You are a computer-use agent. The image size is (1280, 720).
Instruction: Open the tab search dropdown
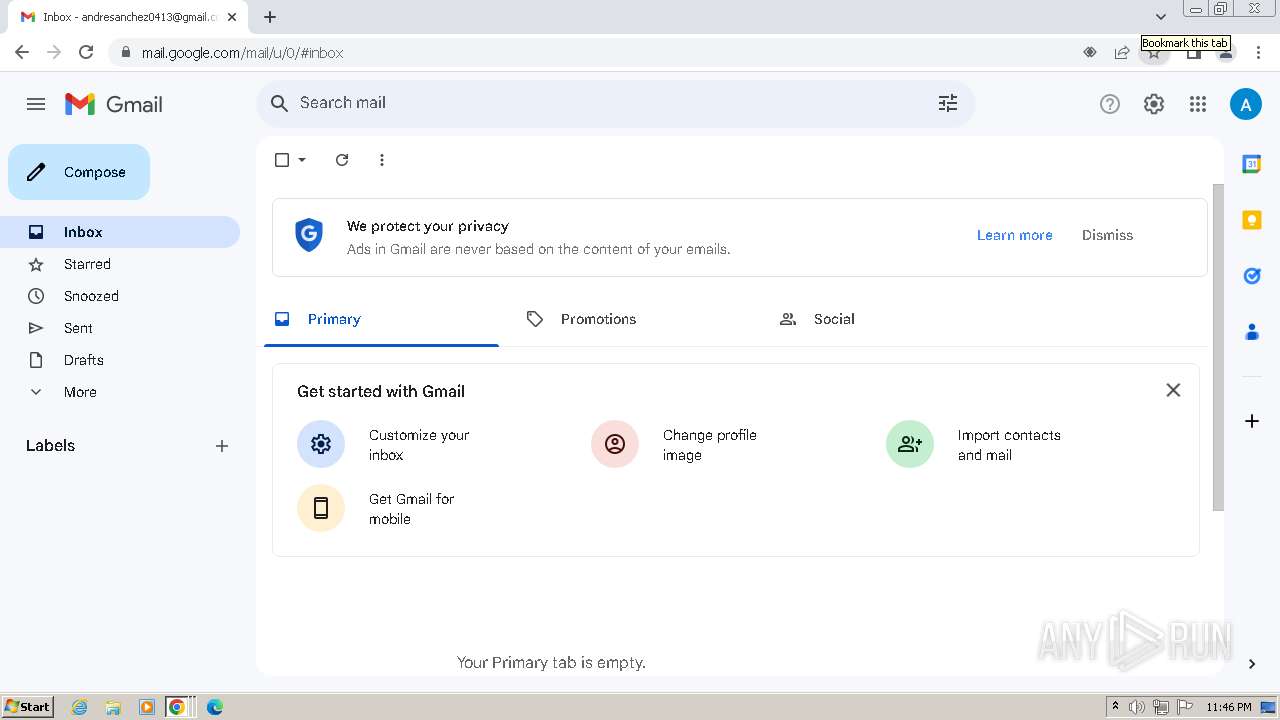(1160, 16)
